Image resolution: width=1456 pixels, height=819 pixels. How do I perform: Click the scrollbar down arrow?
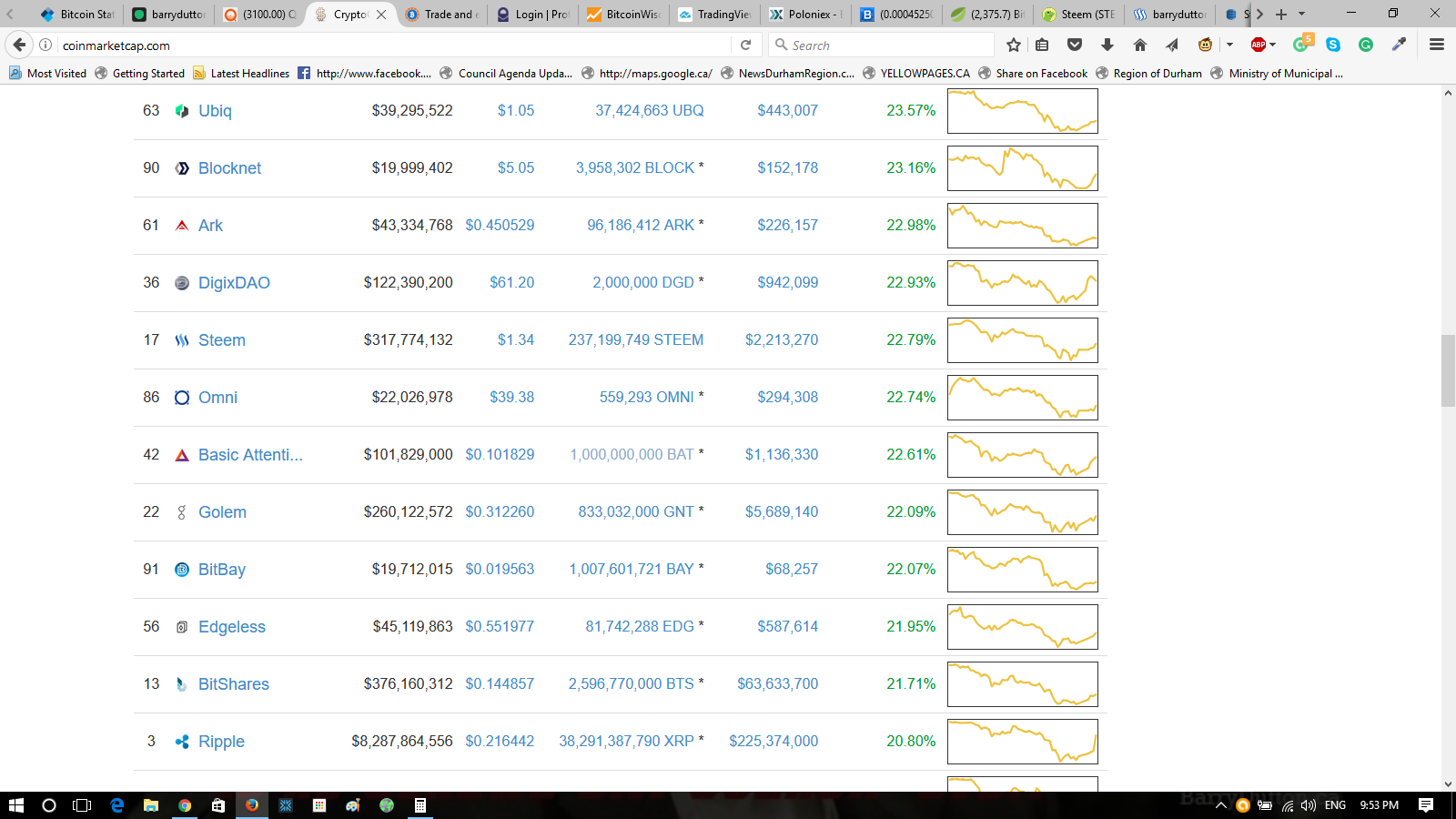(1448, 784)
